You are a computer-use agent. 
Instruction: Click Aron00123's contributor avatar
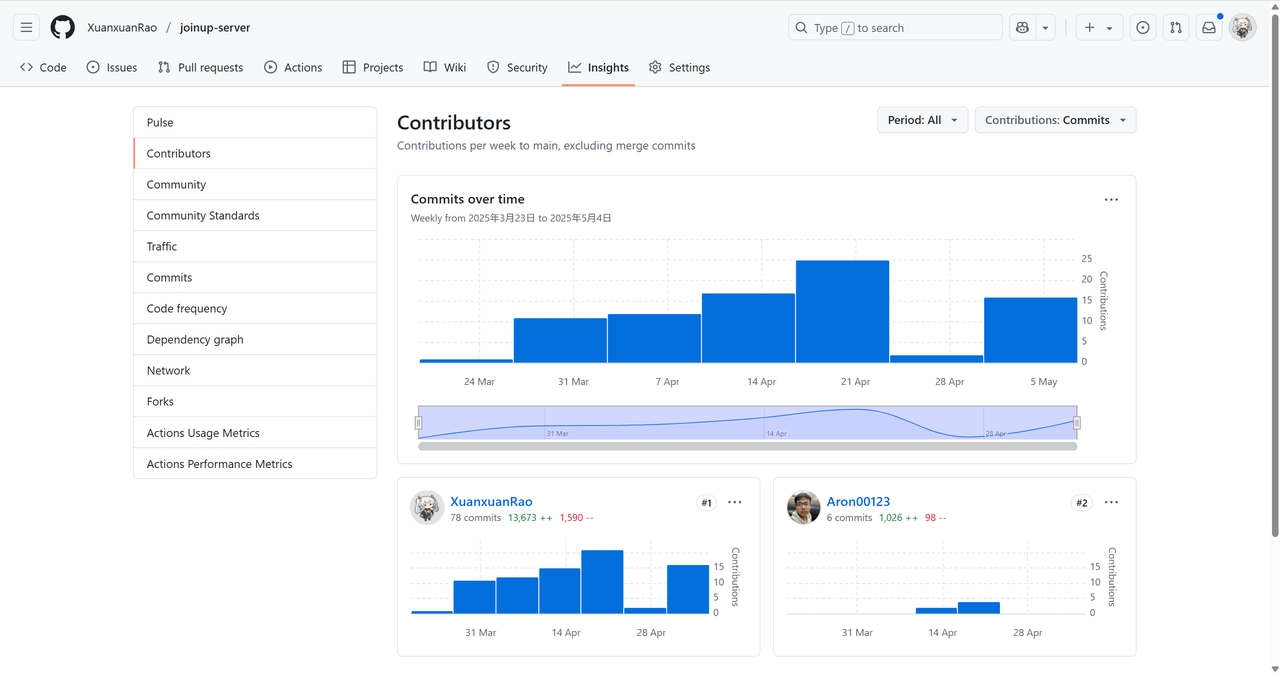coord(803,508)
